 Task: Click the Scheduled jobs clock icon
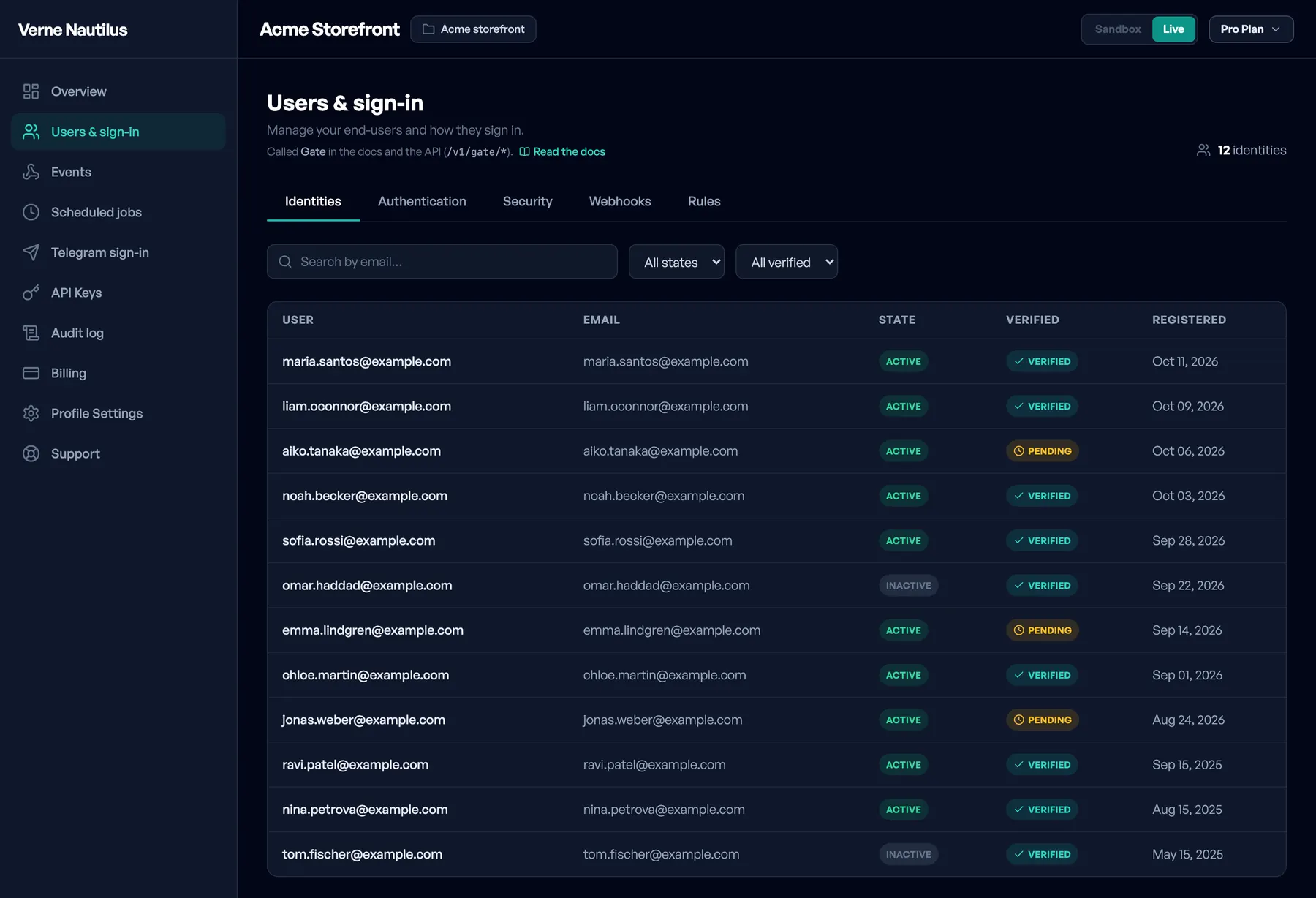click(x=31, y=212)
